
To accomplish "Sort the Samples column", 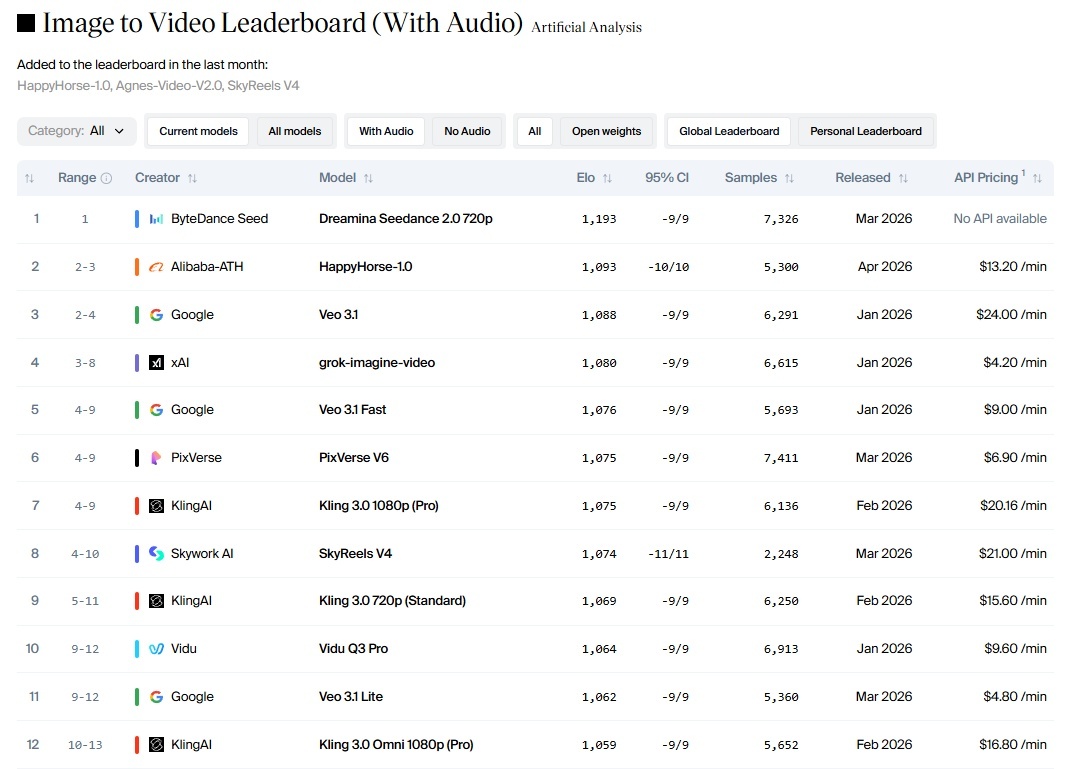I will click(790, 178).
